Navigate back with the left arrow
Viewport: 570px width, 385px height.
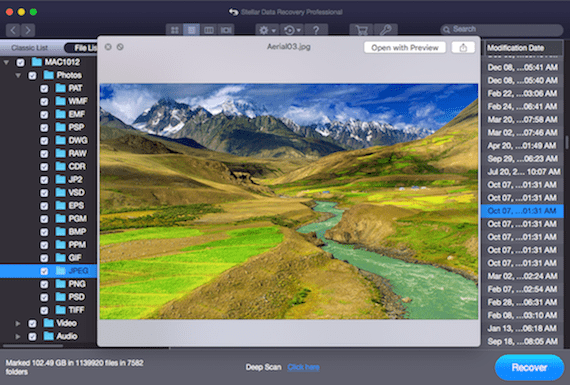[13, 30]
